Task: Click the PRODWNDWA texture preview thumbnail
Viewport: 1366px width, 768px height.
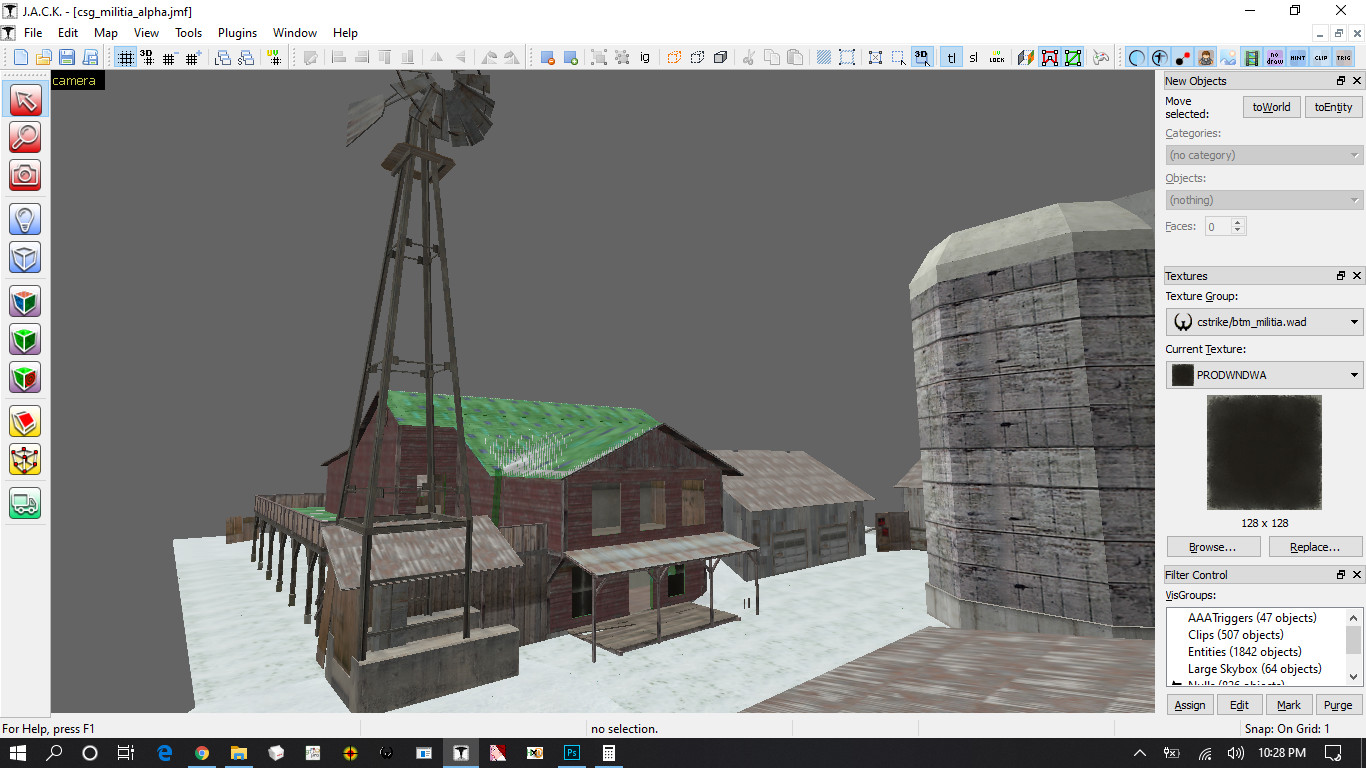Action: (x=1264, y=452)
